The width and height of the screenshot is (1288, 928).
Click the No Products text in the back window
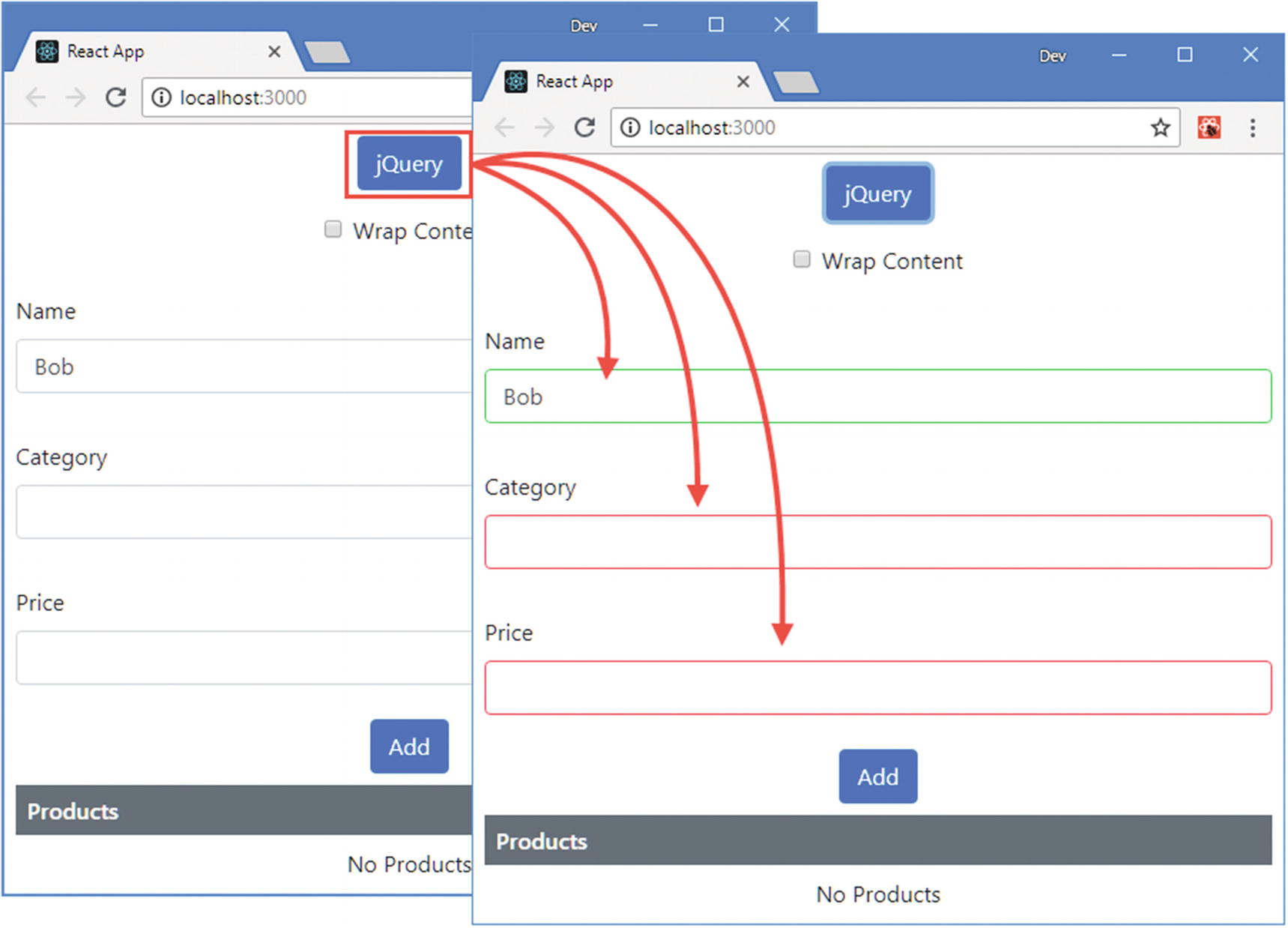click(x=409, y=864)
